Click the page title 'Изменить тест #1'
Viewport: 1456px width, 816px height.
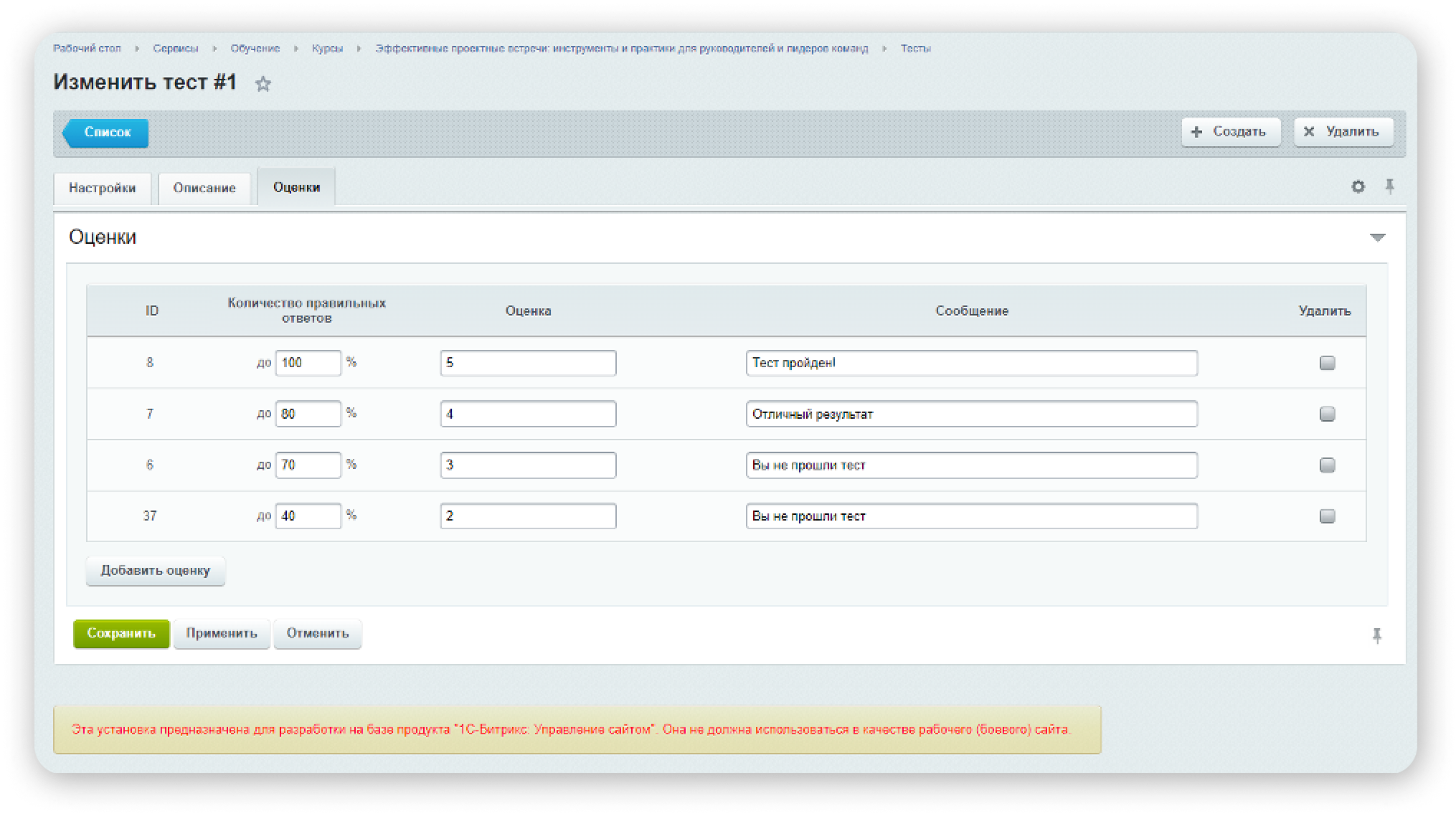(145, 82)
